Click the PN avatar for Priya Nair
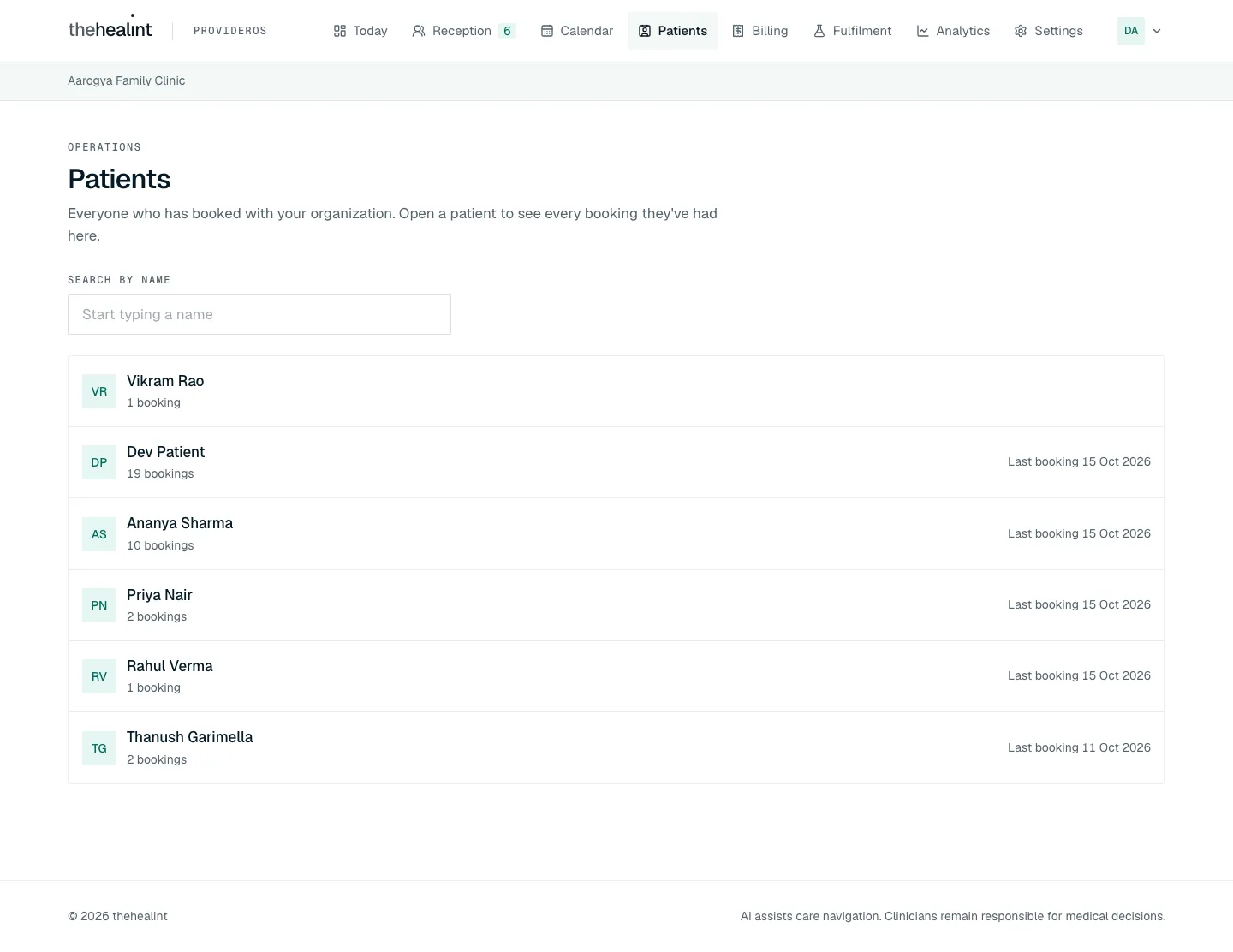 pos(99,605)
